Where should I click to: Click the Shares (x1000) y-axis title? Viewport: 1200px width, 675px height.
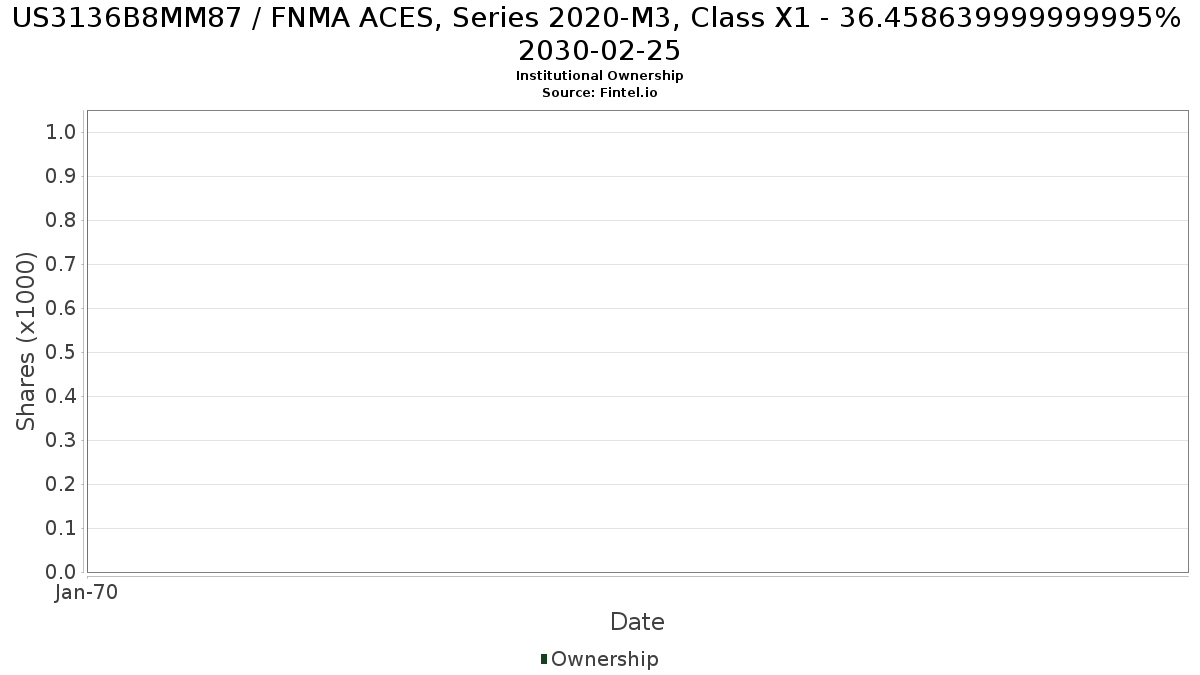pyautogui.click(x=26, y=341)
